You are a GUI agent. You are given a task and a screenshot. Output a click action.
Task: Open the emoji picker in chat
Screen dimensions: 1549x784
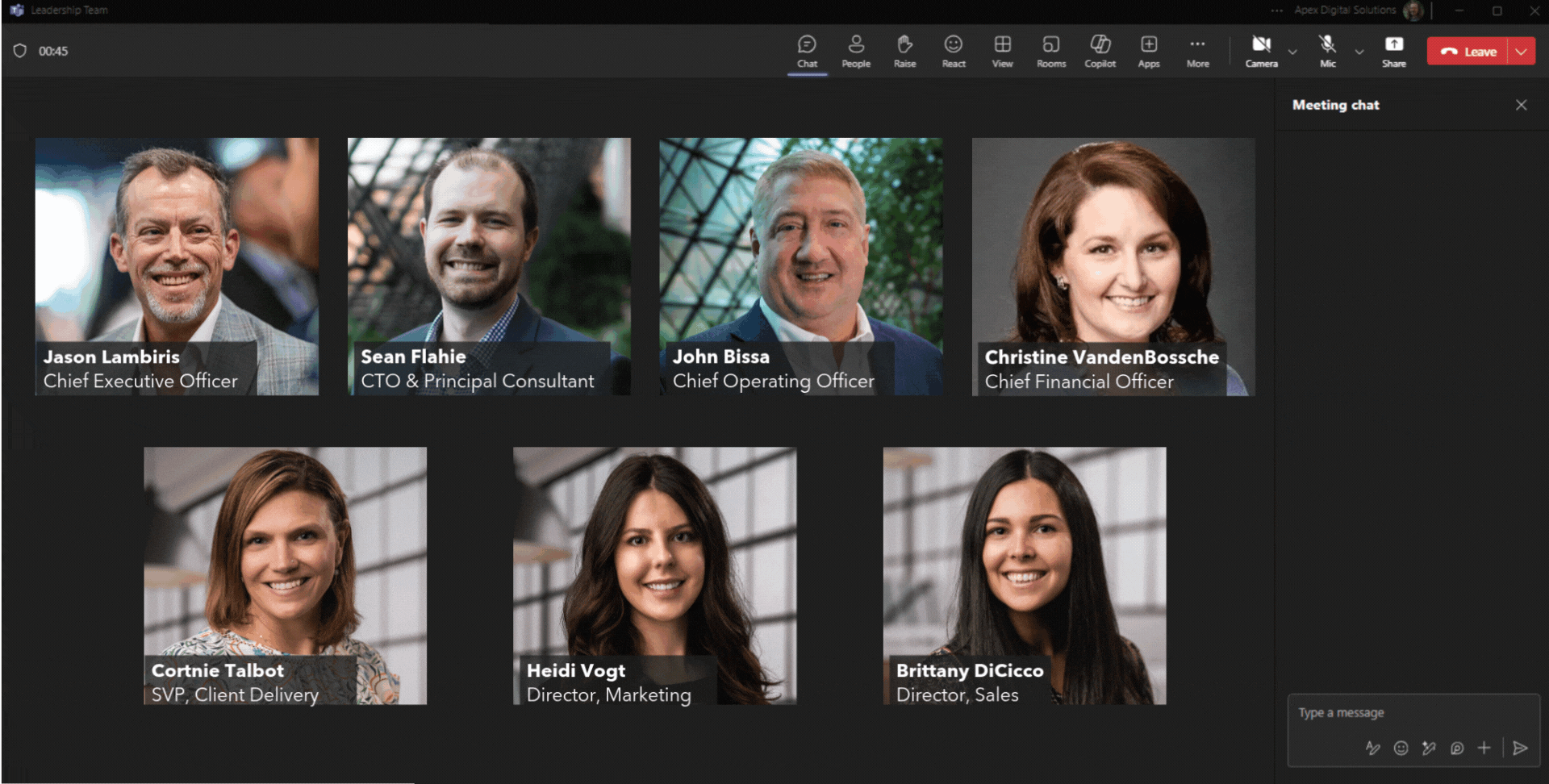[x=1401, y=749]
